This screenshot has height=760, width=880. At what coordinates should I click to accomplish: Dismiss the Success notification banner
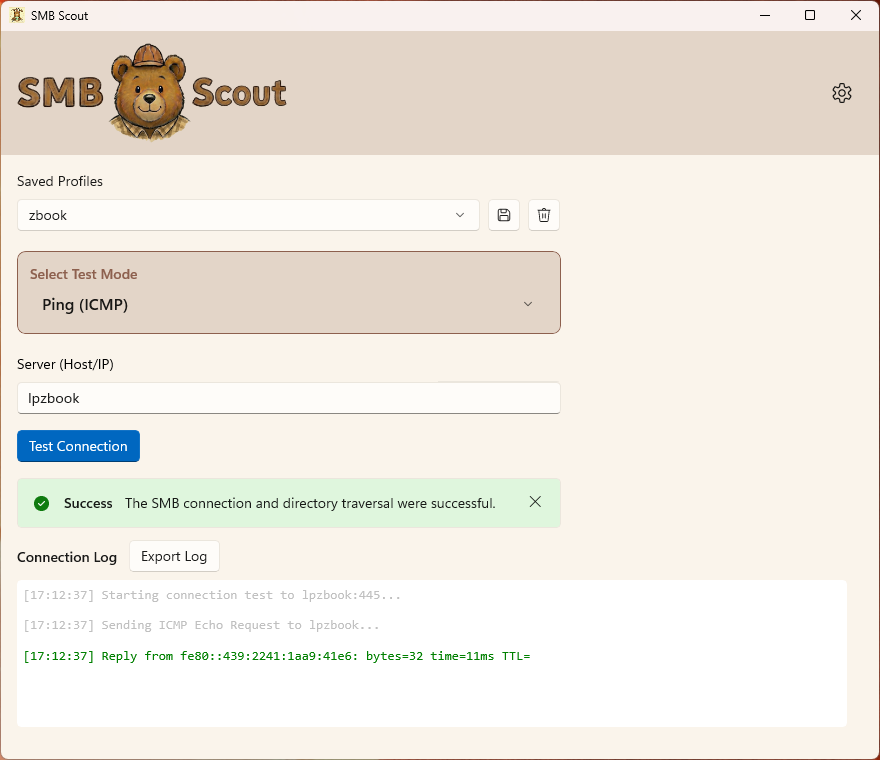[535, 502]
